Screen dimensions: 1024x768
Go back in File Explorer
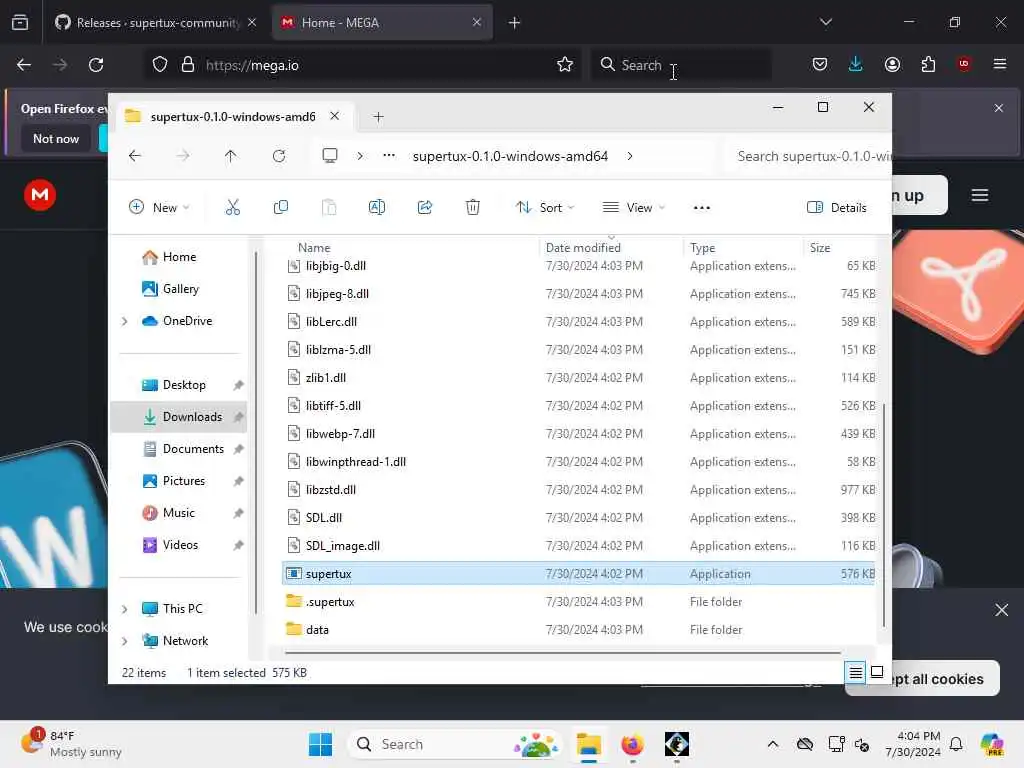click(x=135, y=156)
